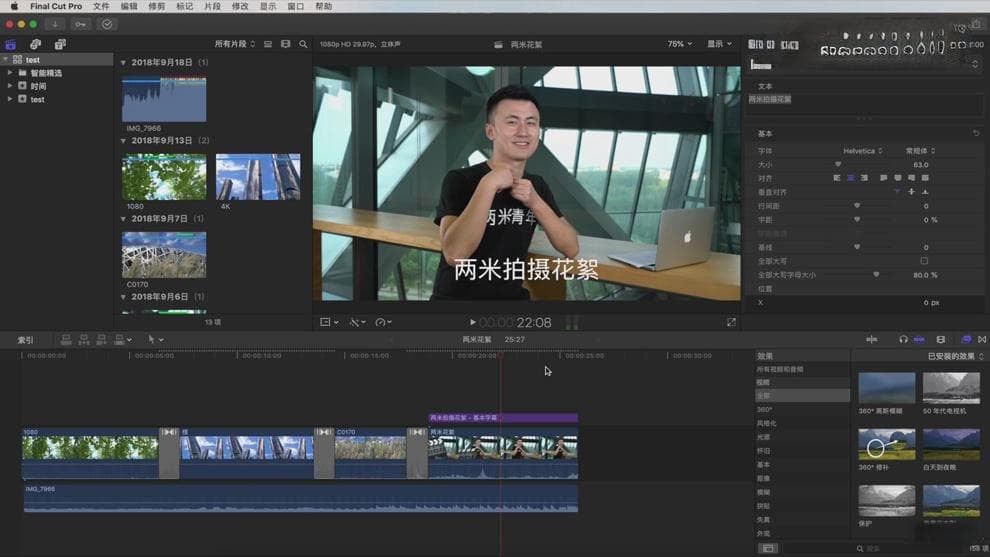This screenshot has height=557, width=990.
Task: Open the Helvetica font dropdown
Action: click(x=862, y=151)
